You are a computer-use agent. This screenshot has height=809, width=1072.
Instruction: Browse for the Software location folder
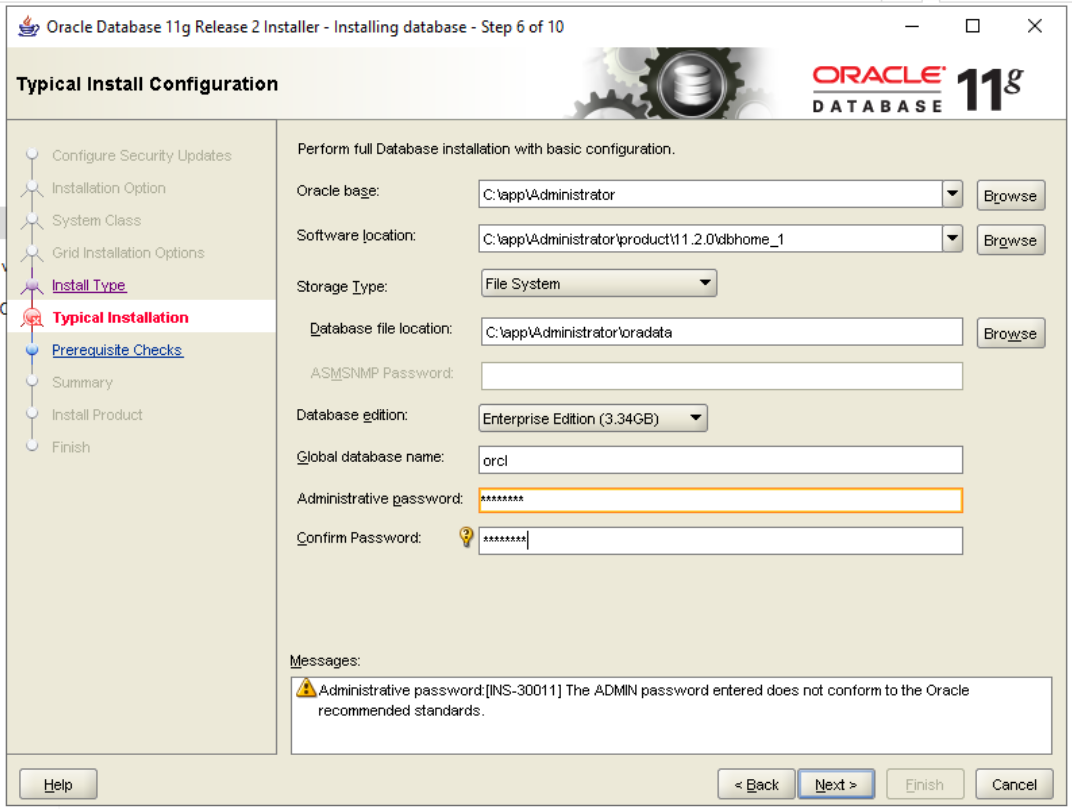[1010, 240]
